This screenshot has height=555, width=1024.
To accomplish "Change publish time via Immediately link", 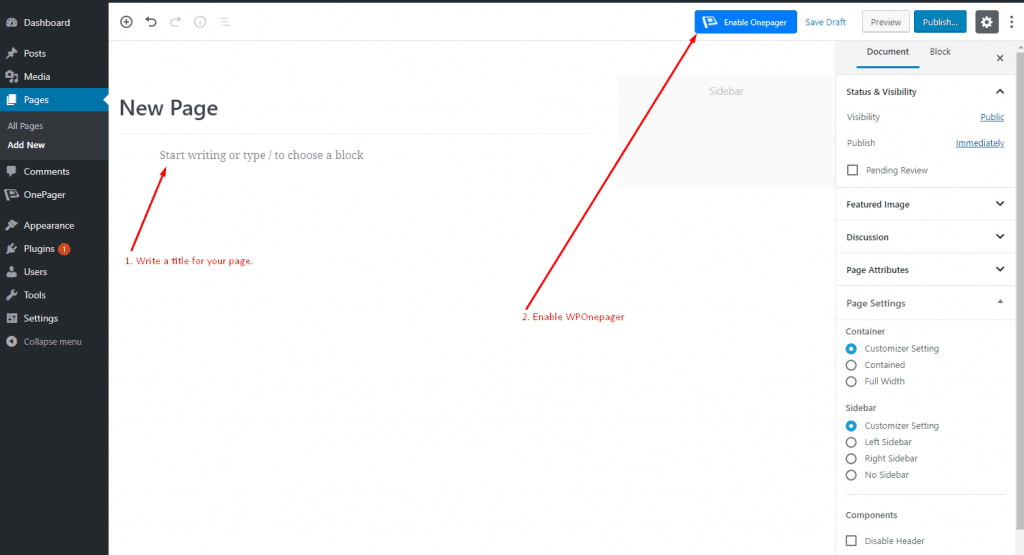I will (980, 143).
